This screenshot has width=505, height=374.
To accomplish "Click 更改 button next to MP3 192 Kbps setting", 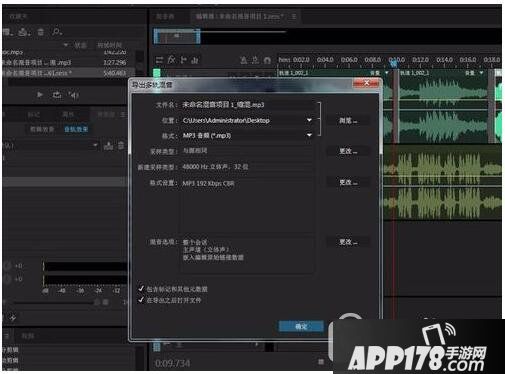I will point(348,182).
